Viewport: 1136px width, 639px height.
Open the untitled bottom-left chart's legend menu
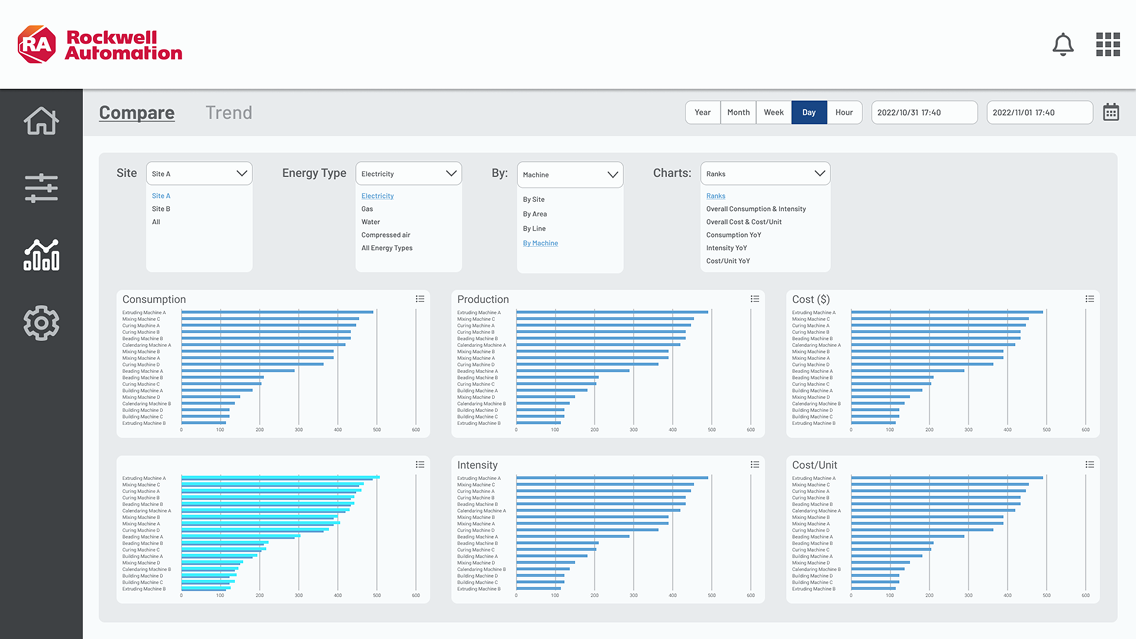point(419,464)
